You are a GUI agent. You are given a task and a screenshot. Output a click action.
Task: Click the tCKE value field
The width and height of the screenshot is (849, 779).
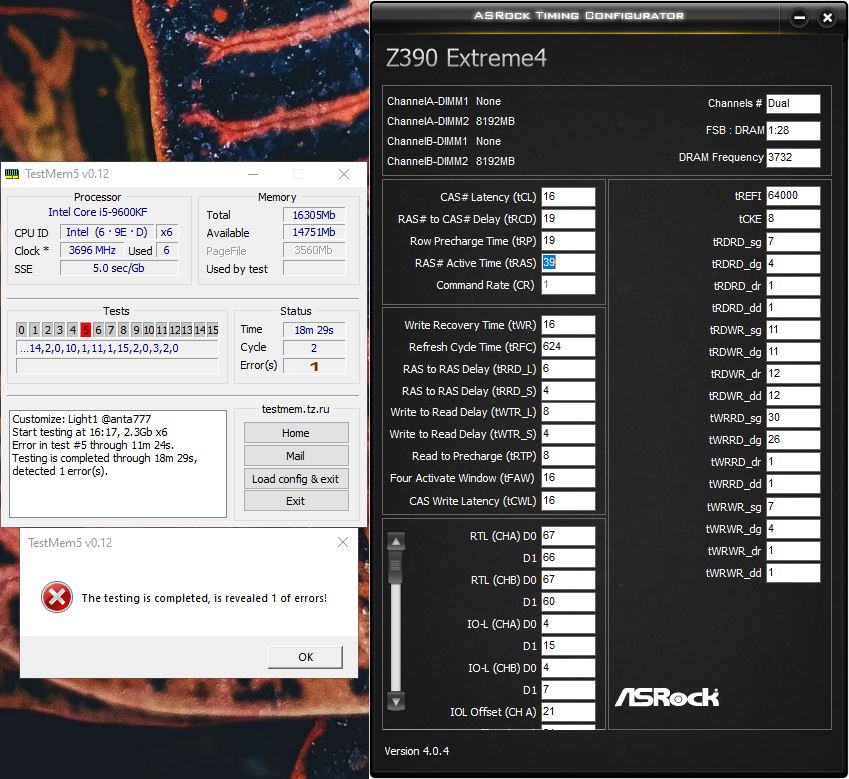793,219
